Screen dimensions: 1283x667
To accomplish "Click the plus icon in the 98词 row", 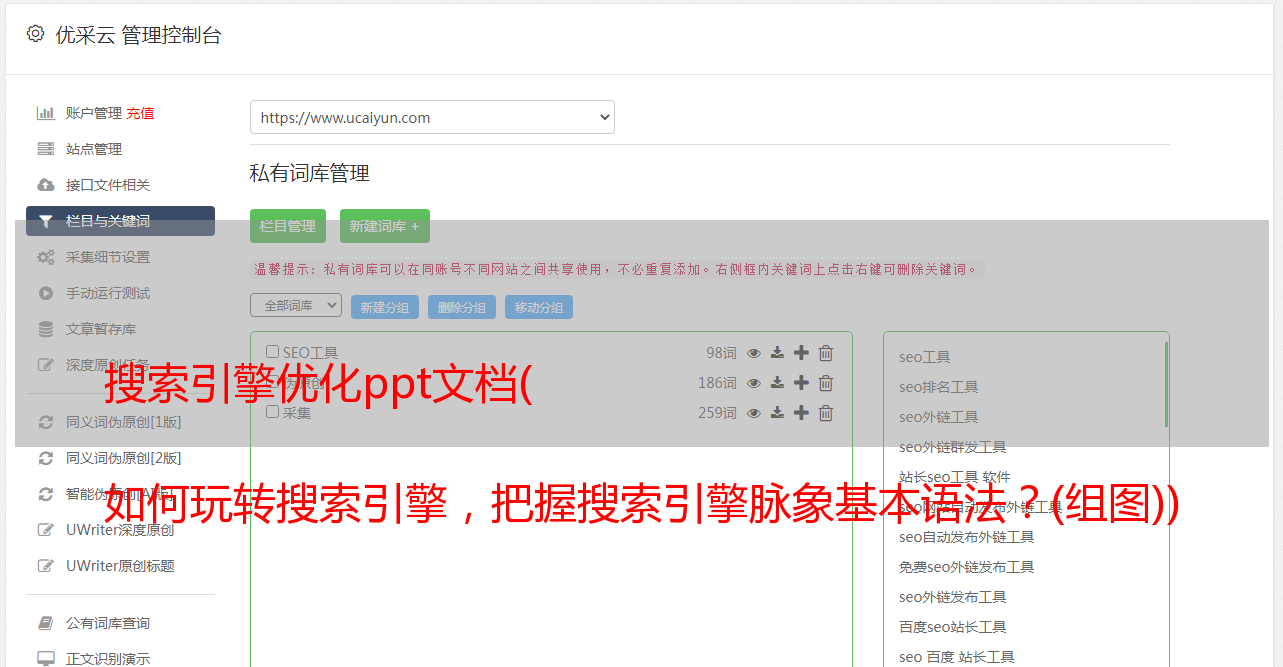I will tap(801, 353).
